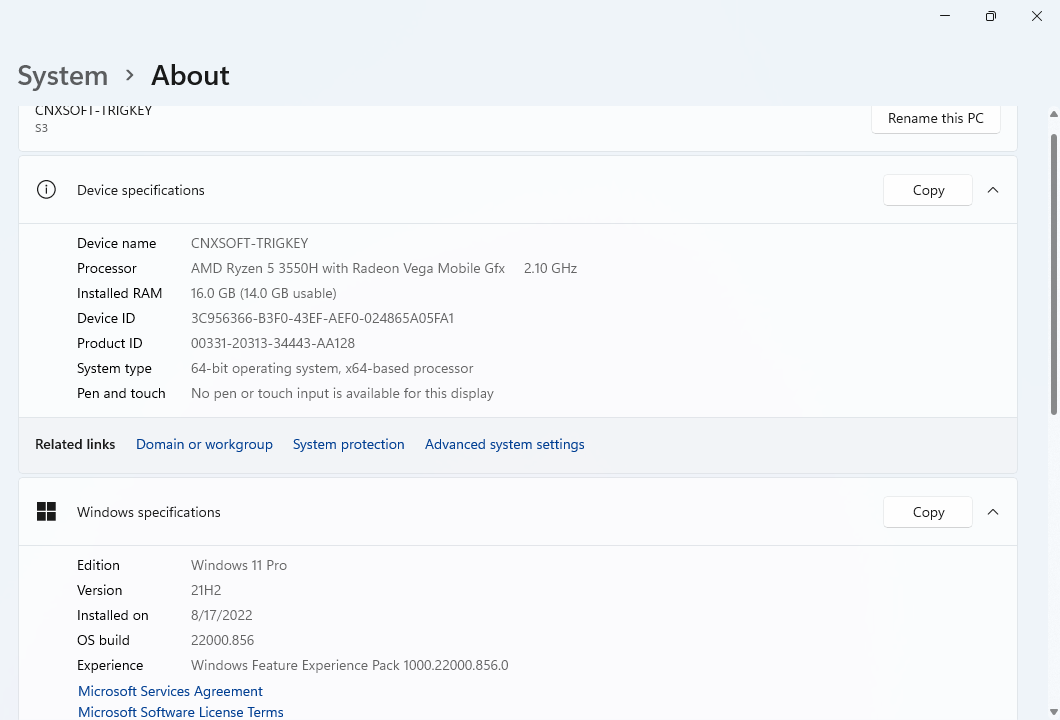Screen dimensions: 1060x720
Task: Click the breadcrumb chevron separator
Action: [130, 75]
